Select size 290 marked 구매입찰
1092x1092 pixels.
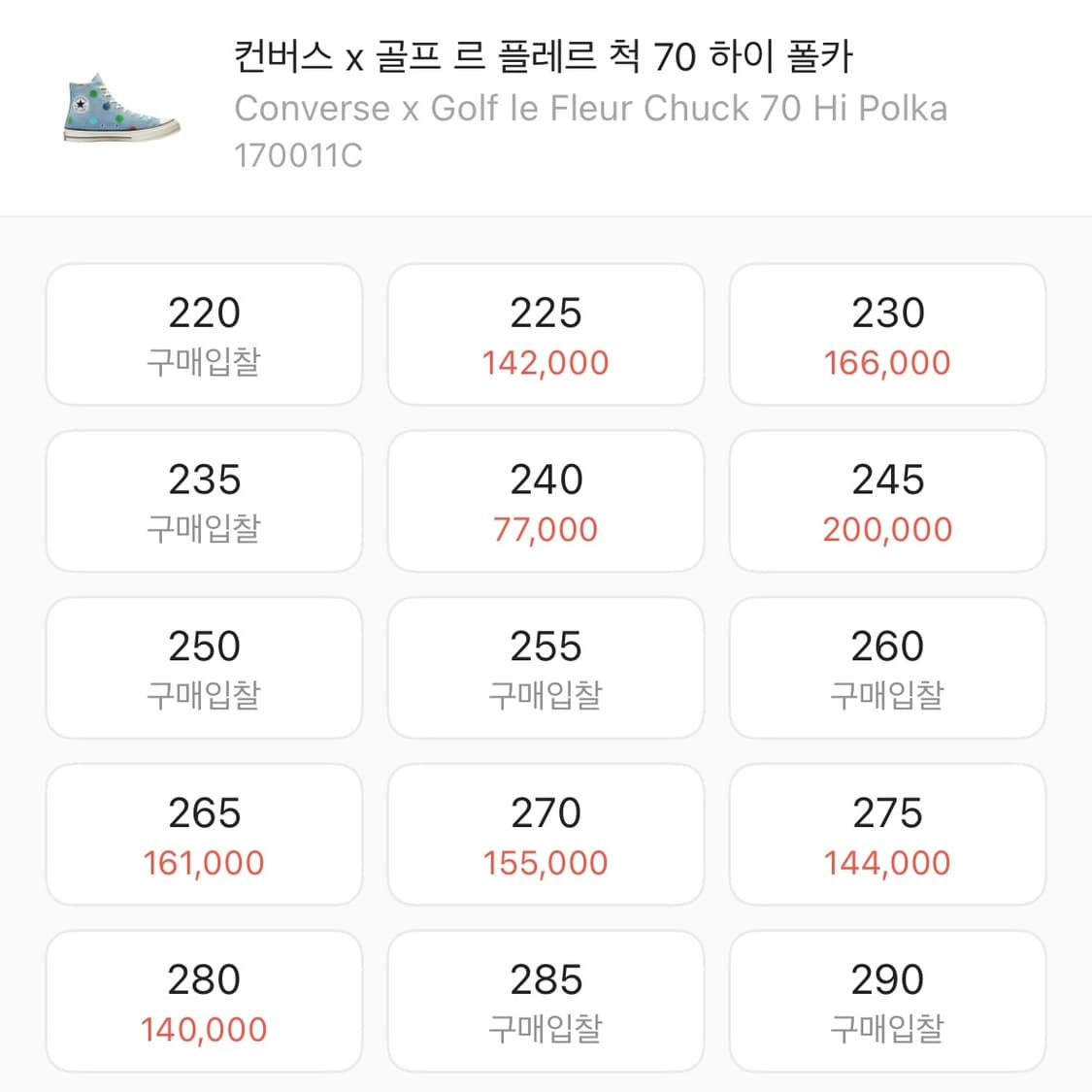(888, 1001)
